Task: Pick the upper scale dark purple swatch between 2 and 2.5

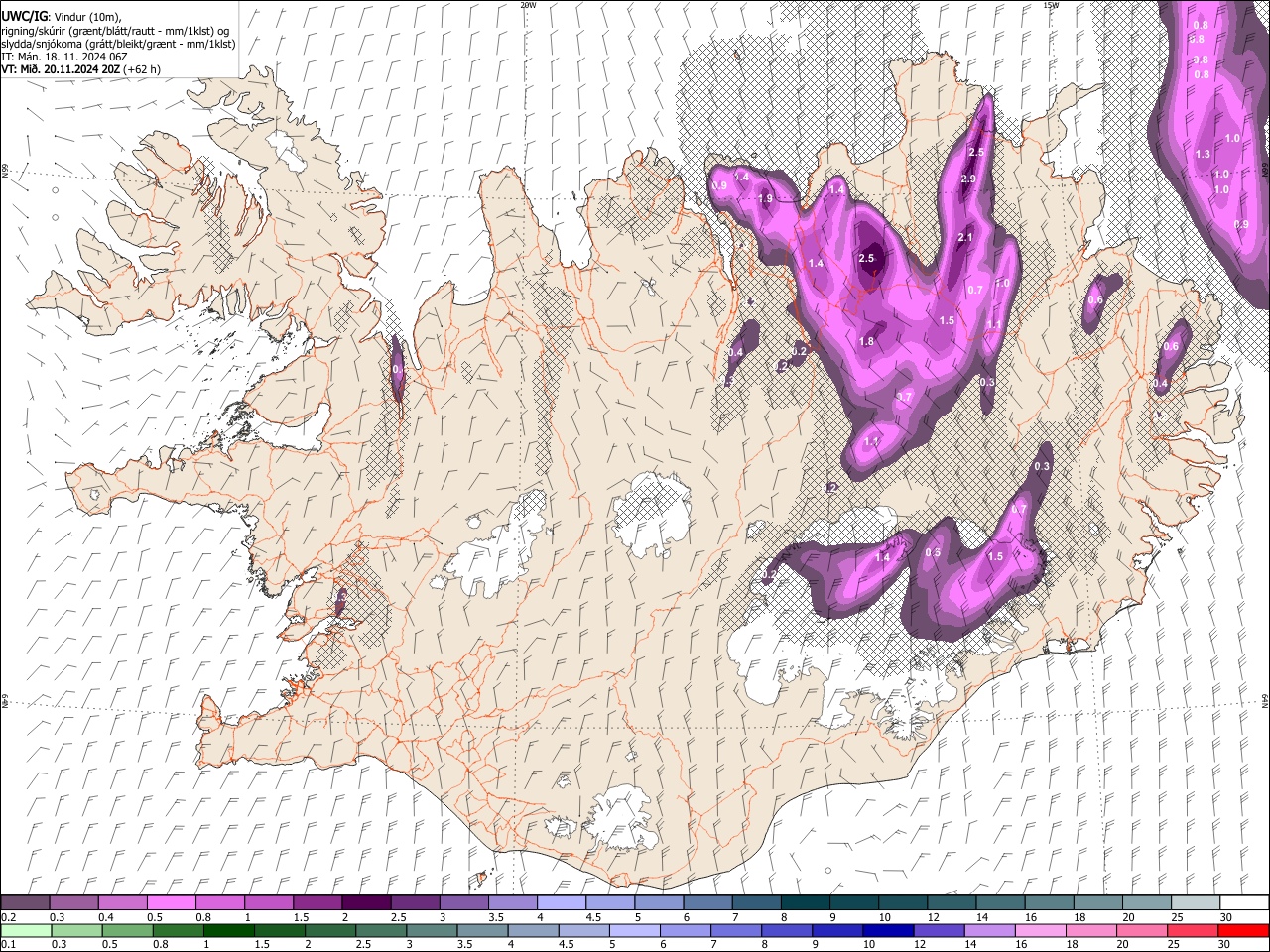Action: [366, 902]
